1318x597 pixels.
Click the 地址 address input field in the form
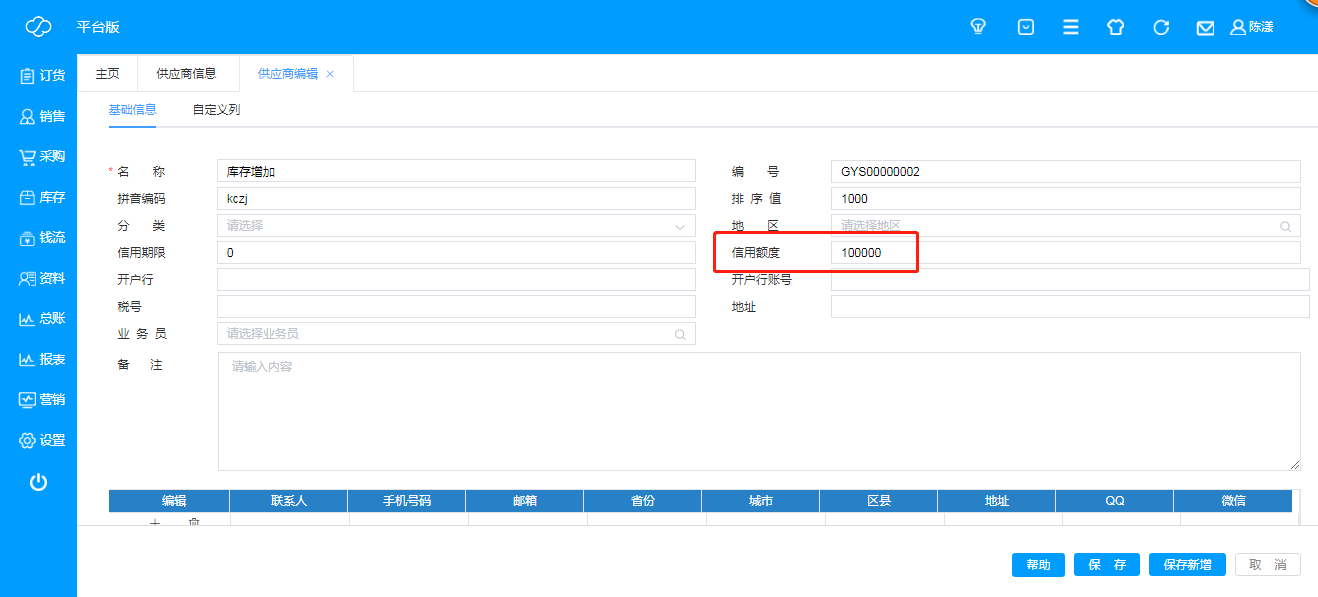click(1070, 306)
